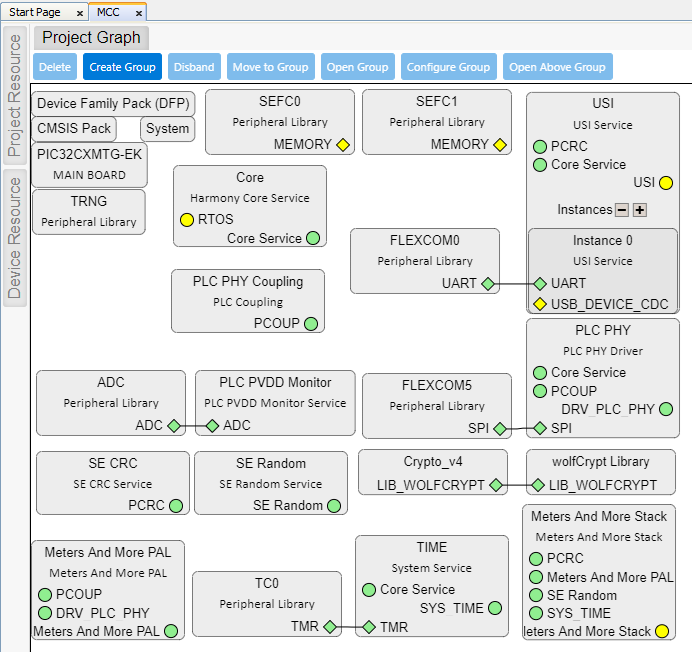The width and height of the screenshot is (692, 652).
Task: Add a USI instance with plus button
Action: (x=640, y=210)
